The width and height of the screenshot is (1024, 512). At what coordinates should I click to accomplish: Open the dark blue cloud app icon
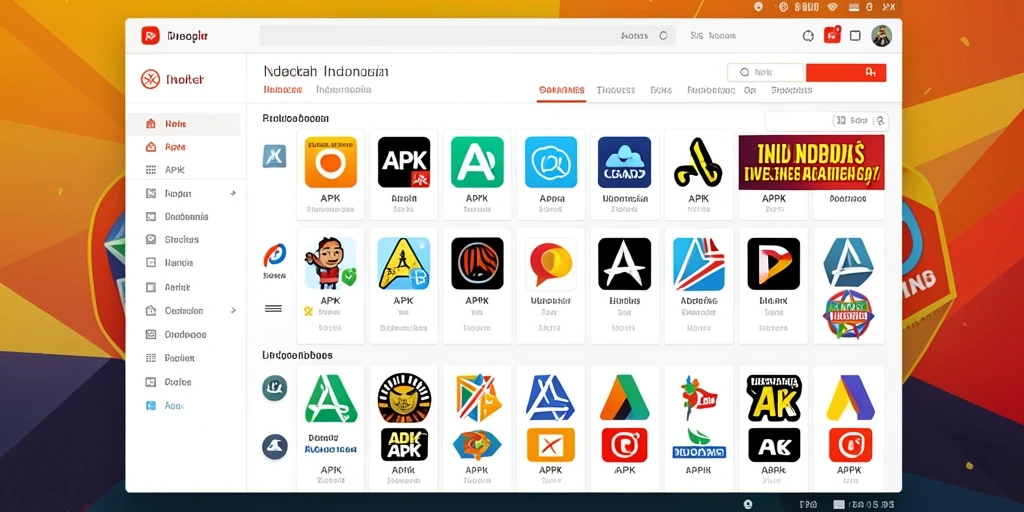point(624,162)
